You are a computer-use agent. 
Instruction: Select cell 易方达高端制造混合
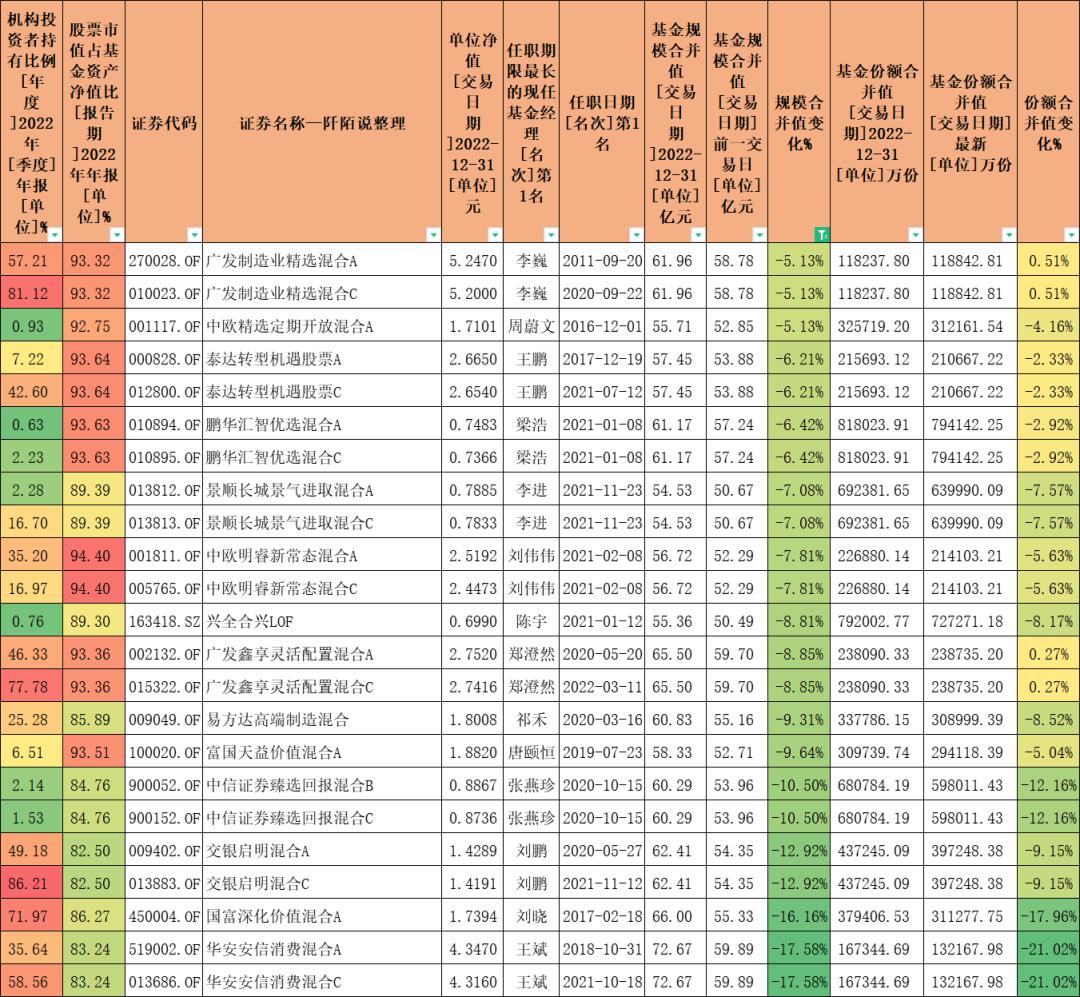[x=322, y=720]
